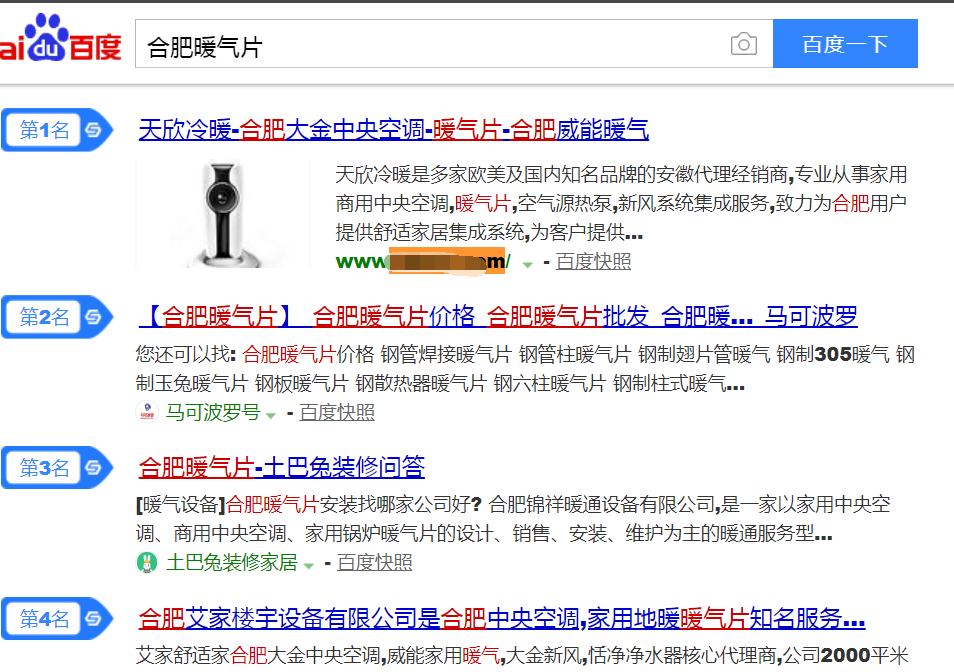Click the 您还可以找: 合肥暖气片价格 snippet text
The image size is (954, 672).
pos(525,369)
